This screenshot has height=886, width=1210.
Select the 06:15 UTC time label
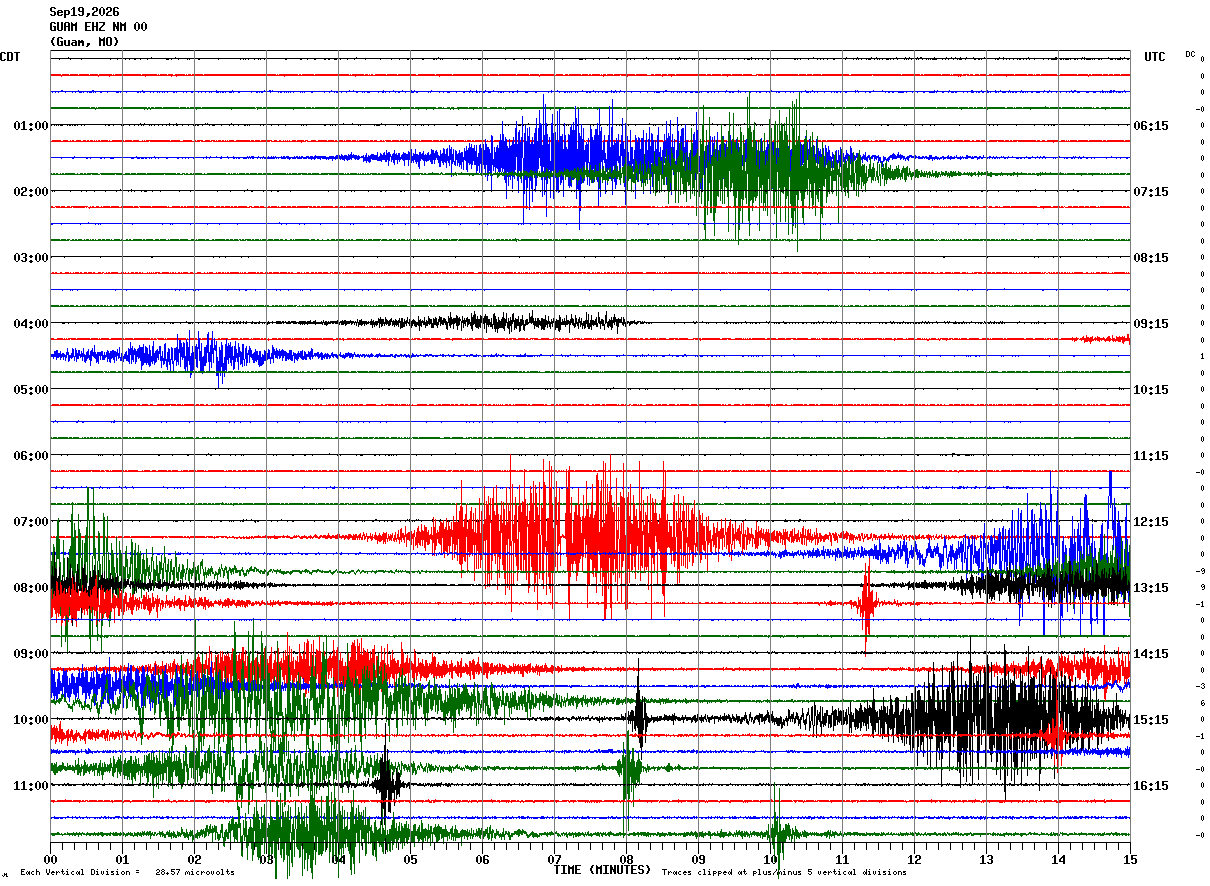coord(1151,126)
